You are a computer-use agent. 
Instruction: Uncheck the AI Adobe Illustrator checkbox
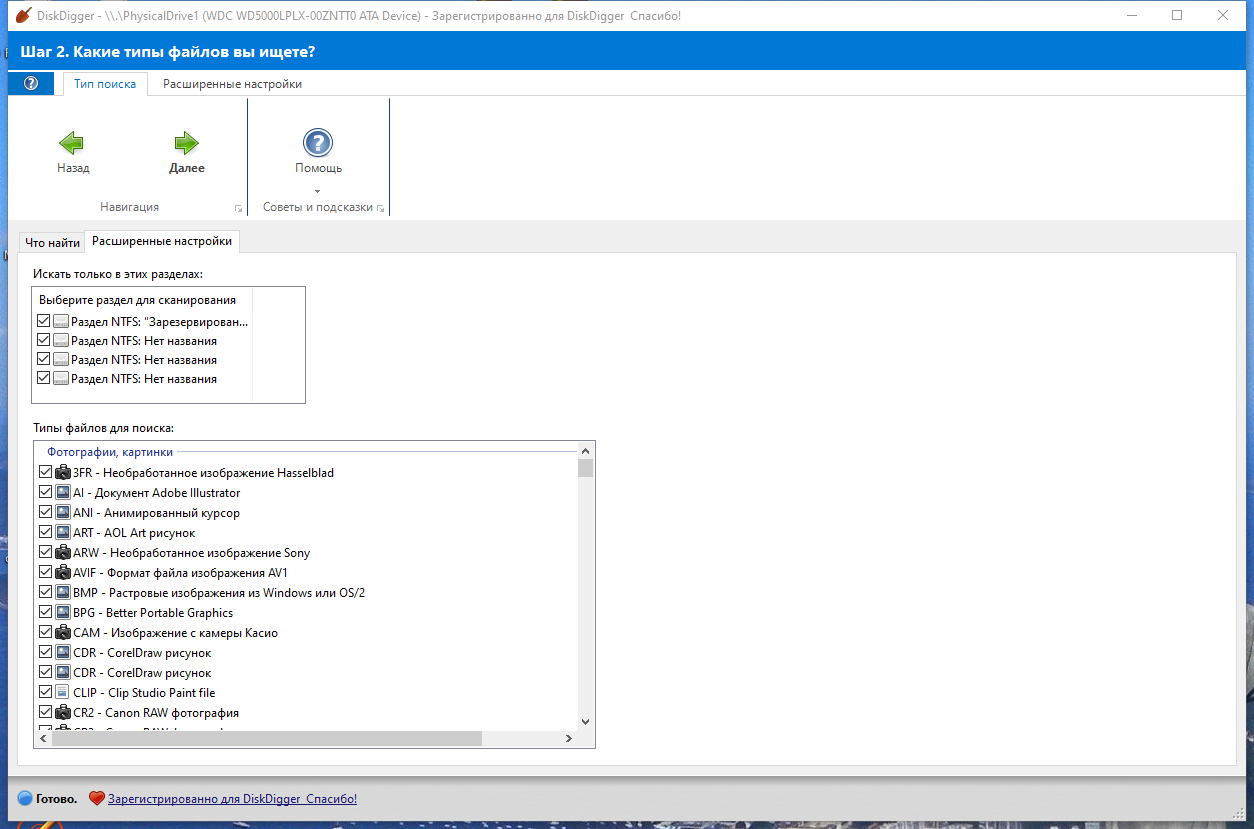pyautogui.click(x=45, y=492)
